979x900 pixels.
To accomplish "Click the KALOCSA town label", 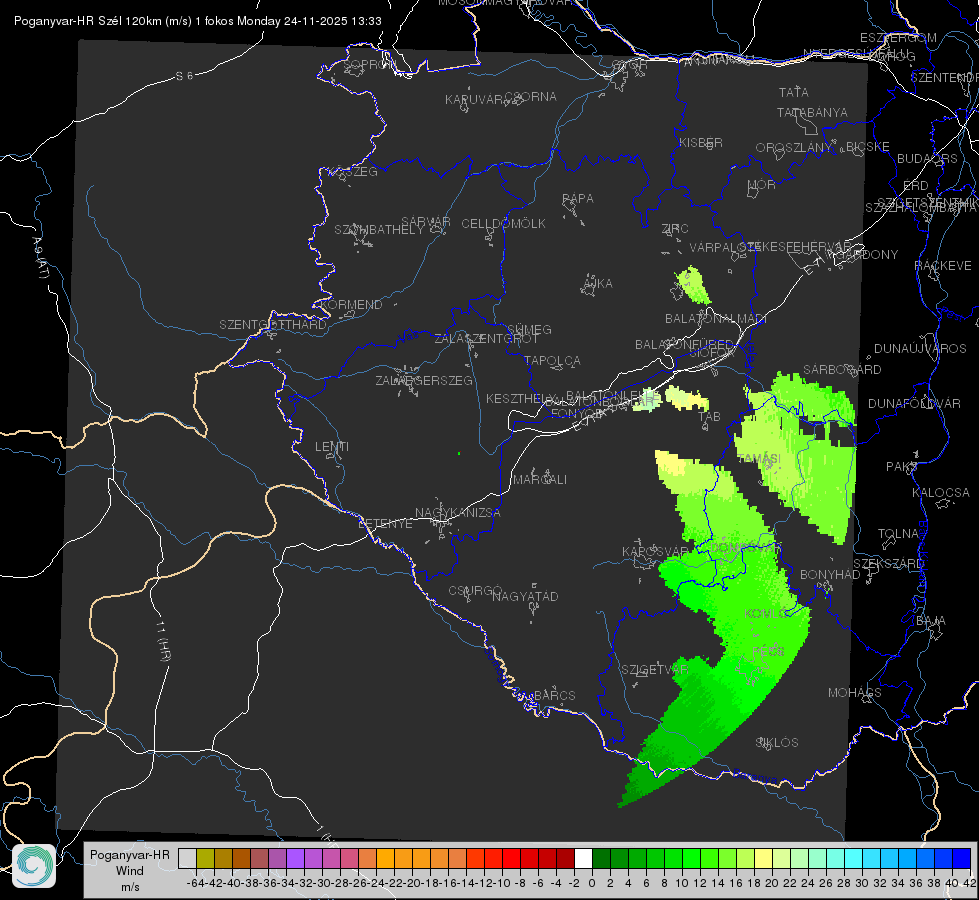I will (x=941, y=493).
